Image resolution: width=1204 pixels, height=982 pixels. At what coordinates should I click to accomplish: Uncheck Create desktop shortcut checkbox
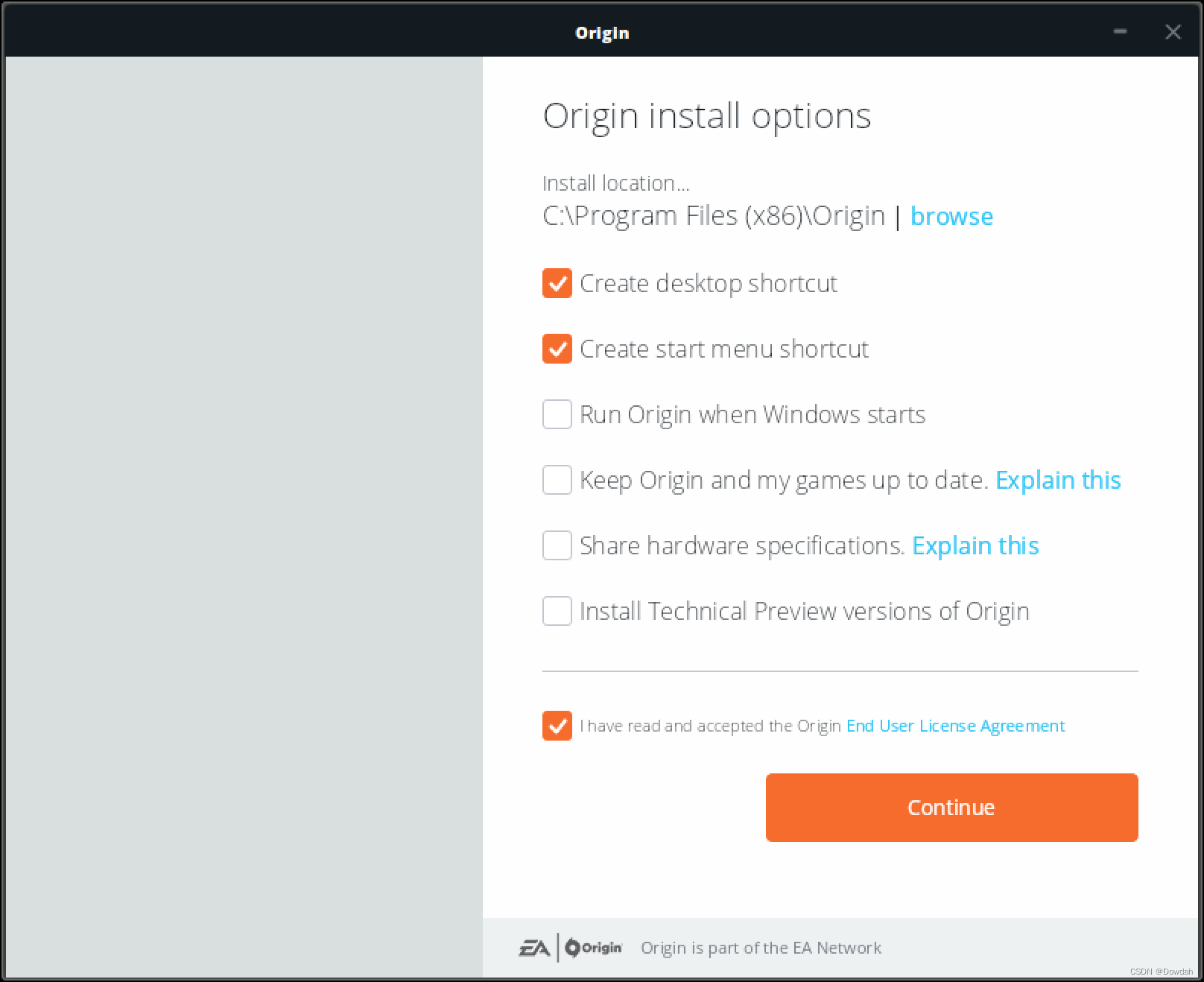[557, 283]
